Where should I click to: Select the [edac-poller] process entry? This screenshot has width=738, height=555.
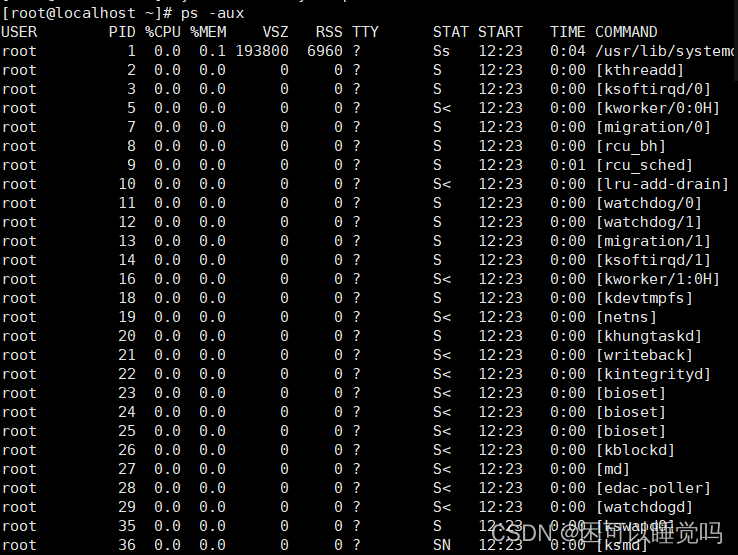(x=653, y=488)
